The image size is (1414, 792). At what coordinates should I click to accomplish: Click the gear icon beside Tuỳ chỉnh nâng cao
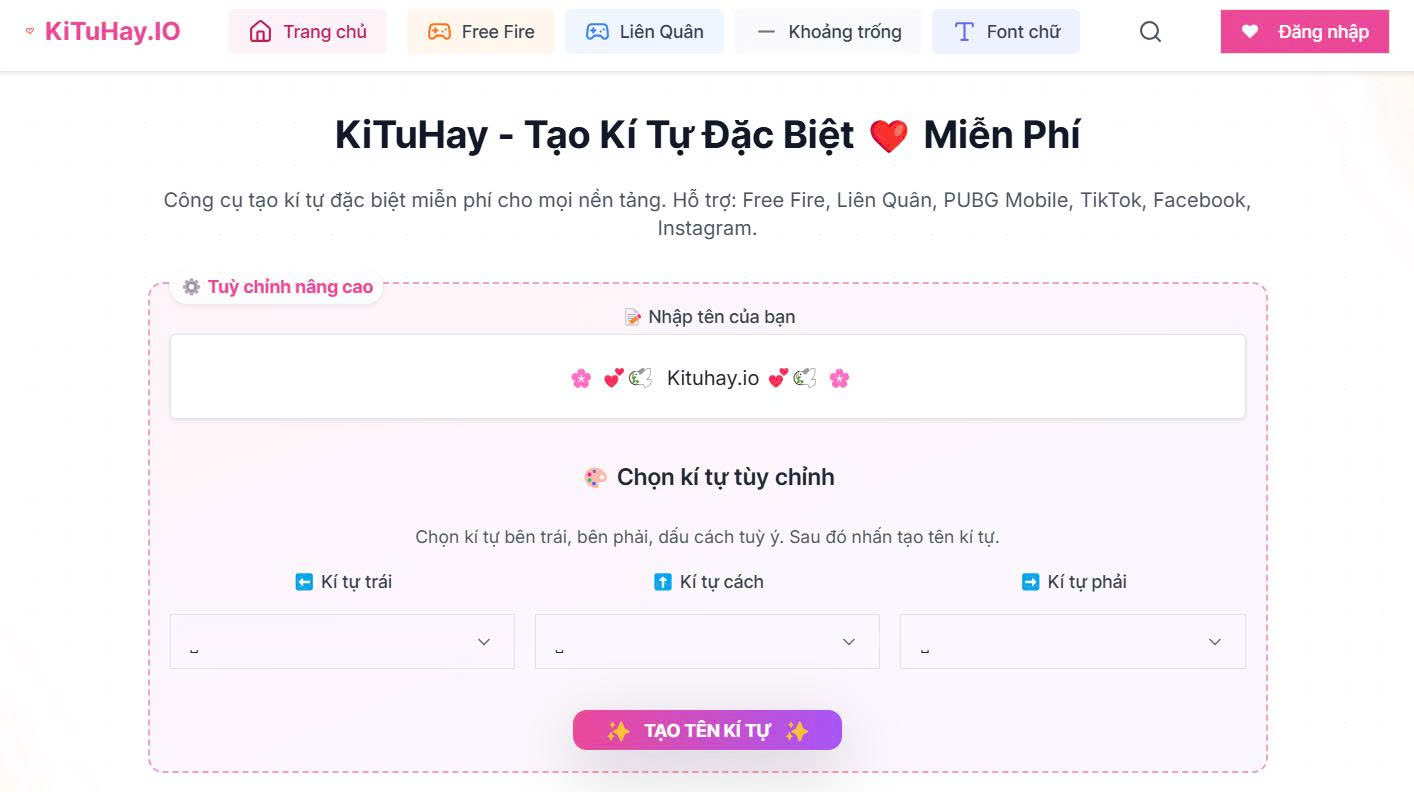[x=191, y=287]
